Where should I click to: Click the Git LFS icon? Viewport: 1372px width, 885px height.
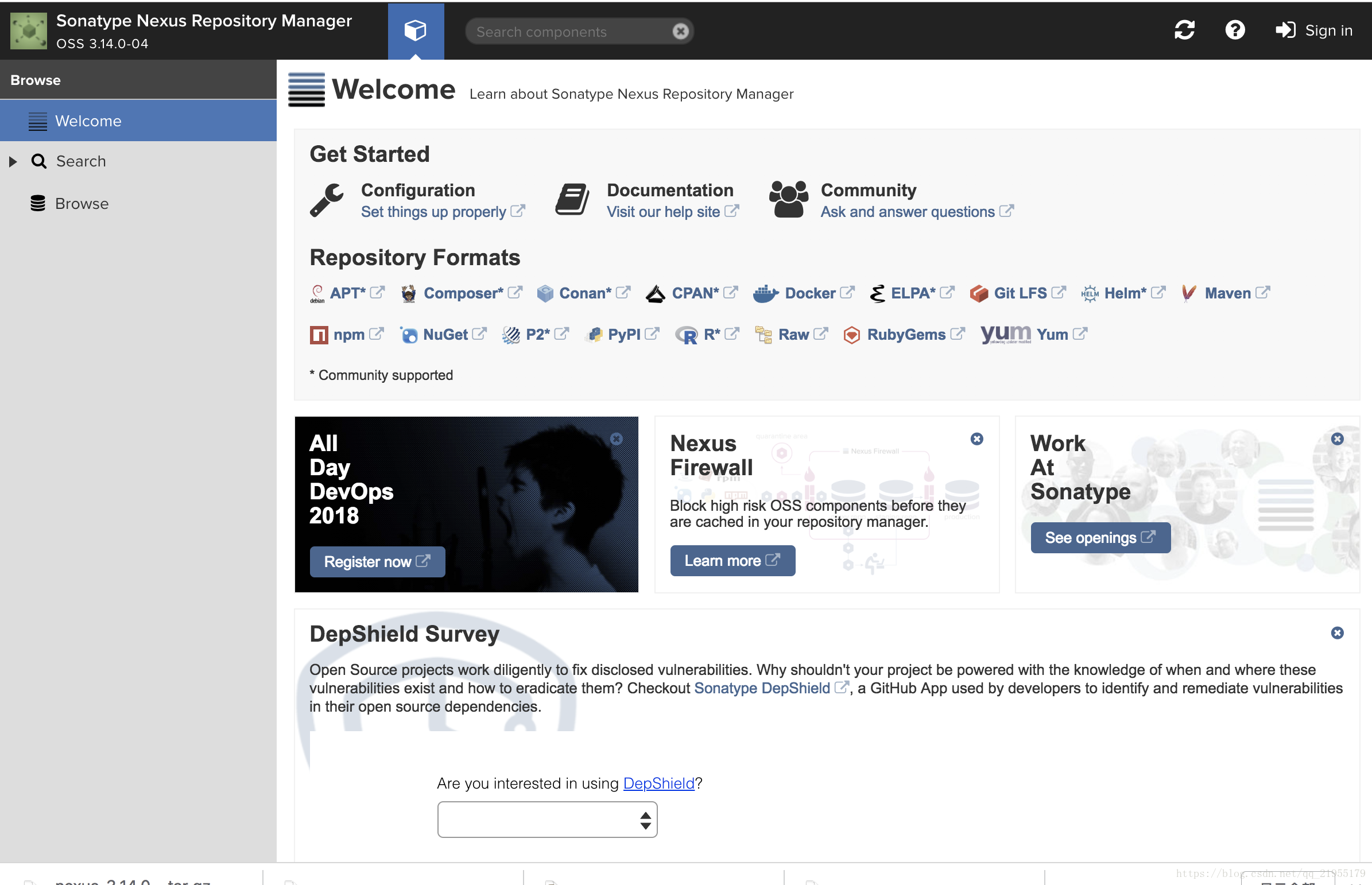pos(978,294)
